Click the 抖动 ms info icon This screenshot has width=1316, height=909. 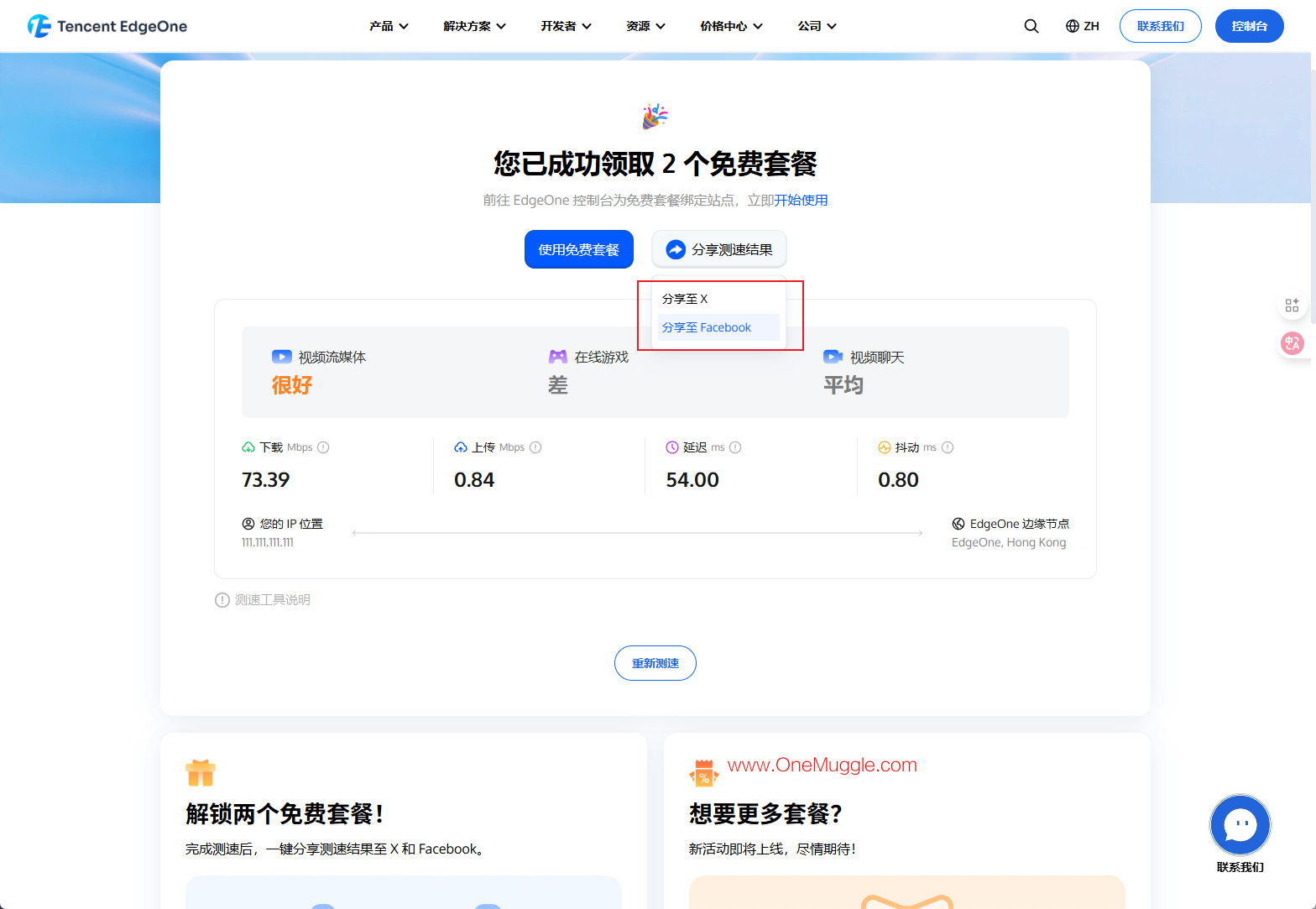[x=948, y=447]
